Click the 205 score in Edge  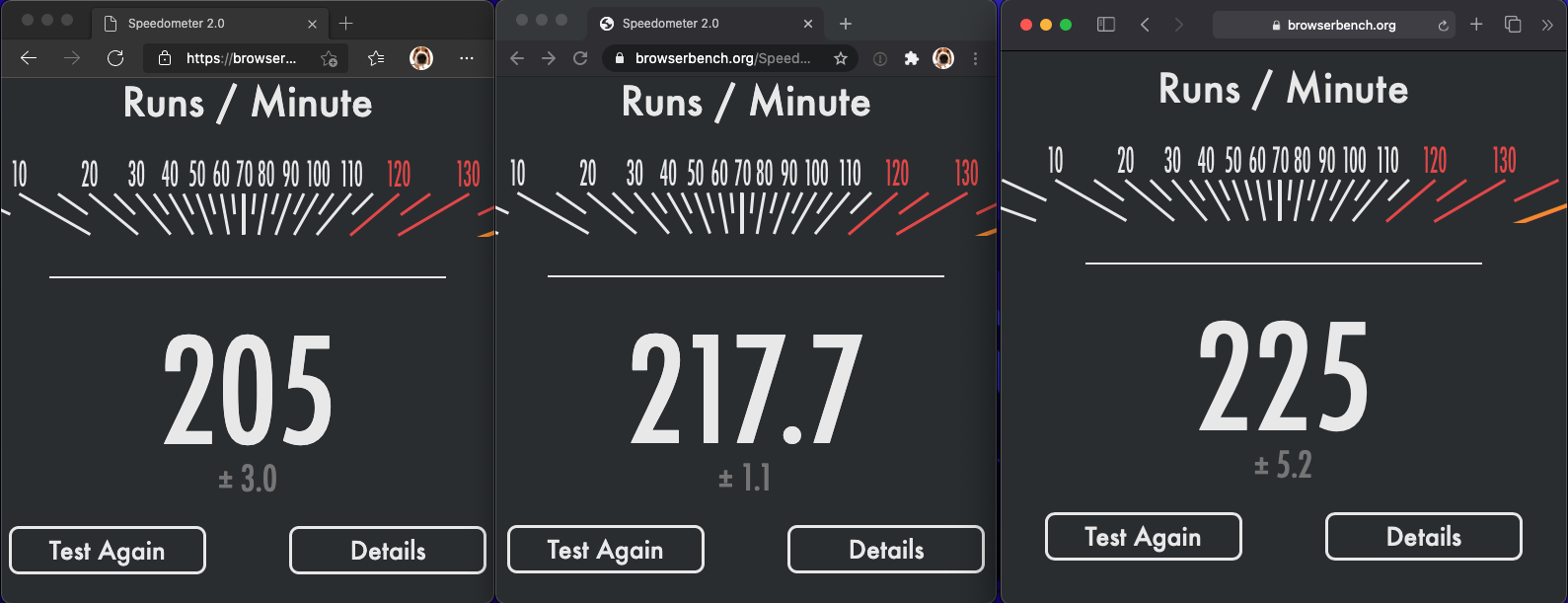click(x=248, y=390)
